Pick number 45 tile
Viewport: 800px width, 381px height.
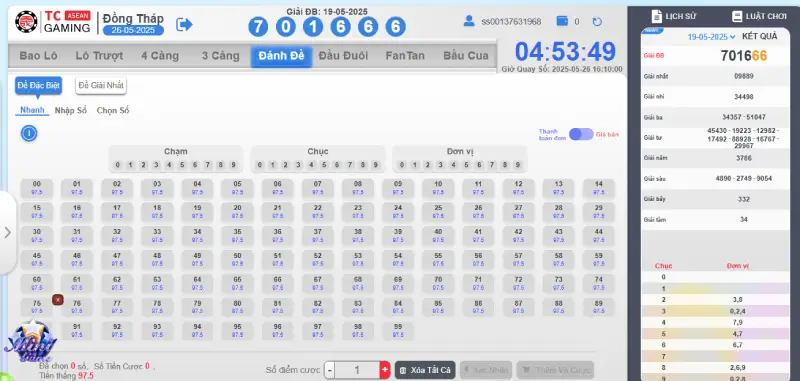[37, 260]
